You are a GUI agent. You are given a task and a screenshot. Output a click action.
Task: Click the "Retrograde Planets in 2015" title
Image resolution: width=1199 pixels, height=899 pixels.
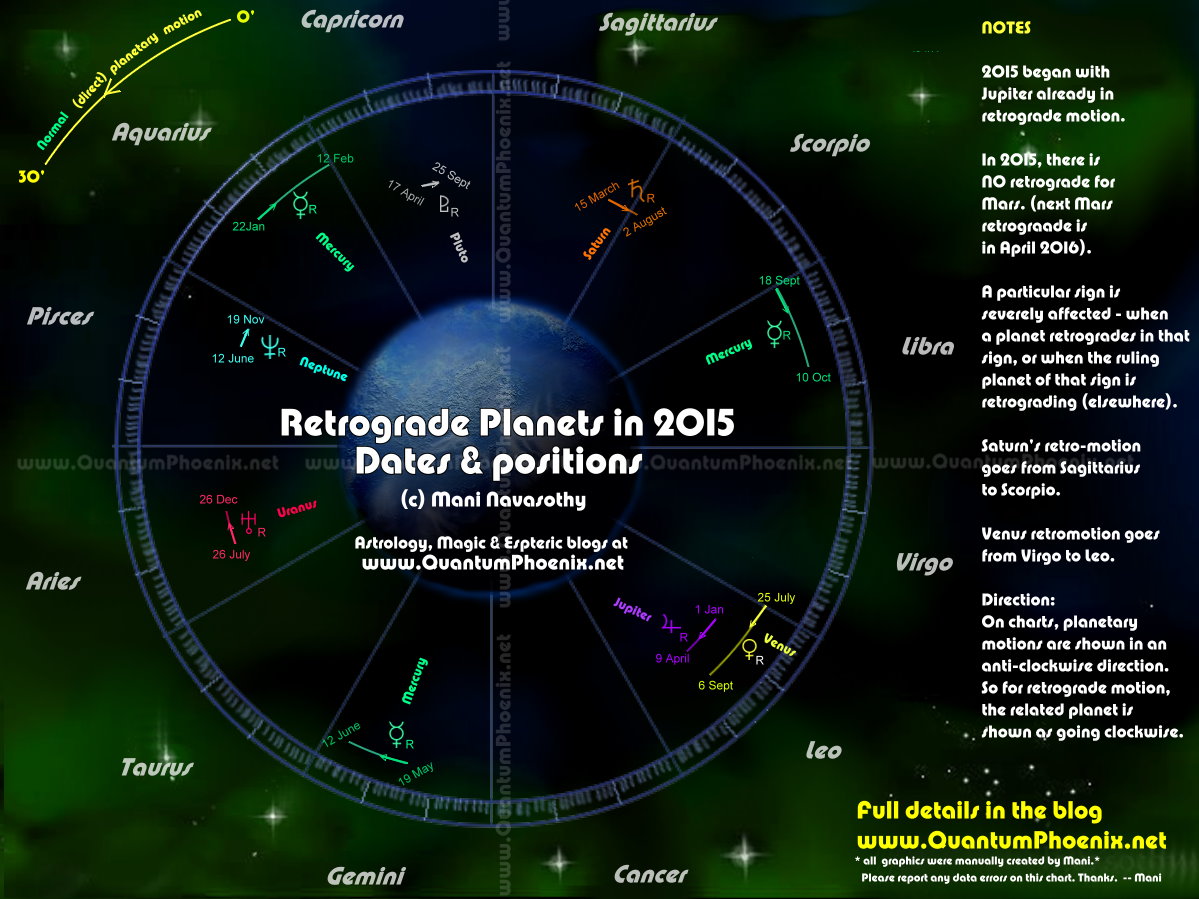tap(507, 423)
